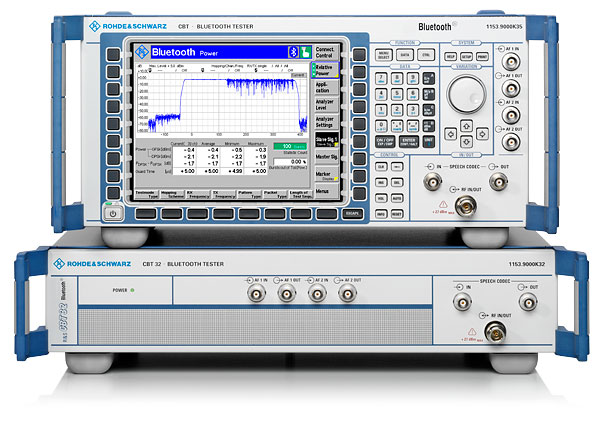Open the Marker softkey
The width and height of the screenshot is (600, 430).
coord(326,175)
